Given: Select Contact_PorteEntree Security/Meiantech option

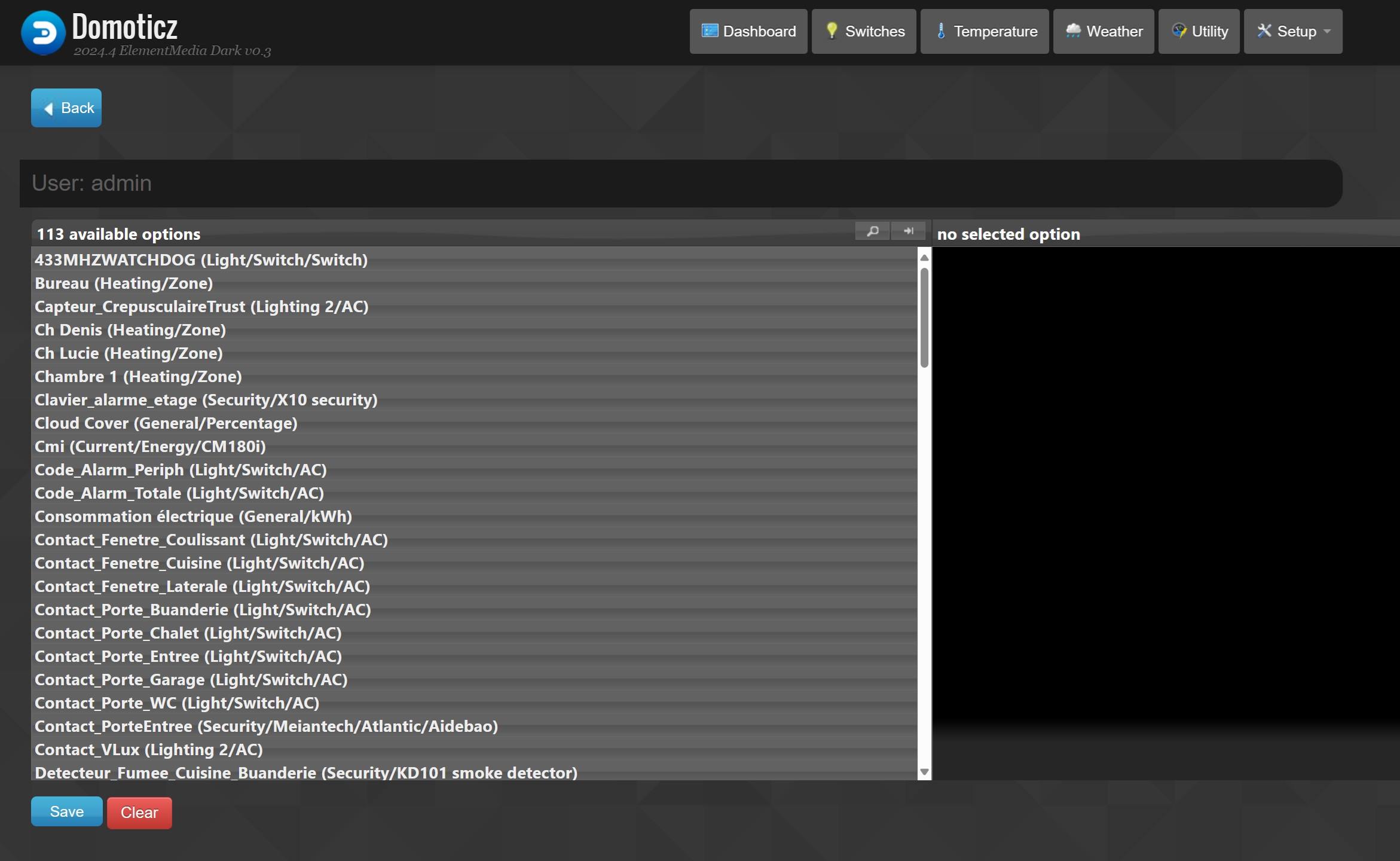Looking at the screenshot, I should point(266,725).
